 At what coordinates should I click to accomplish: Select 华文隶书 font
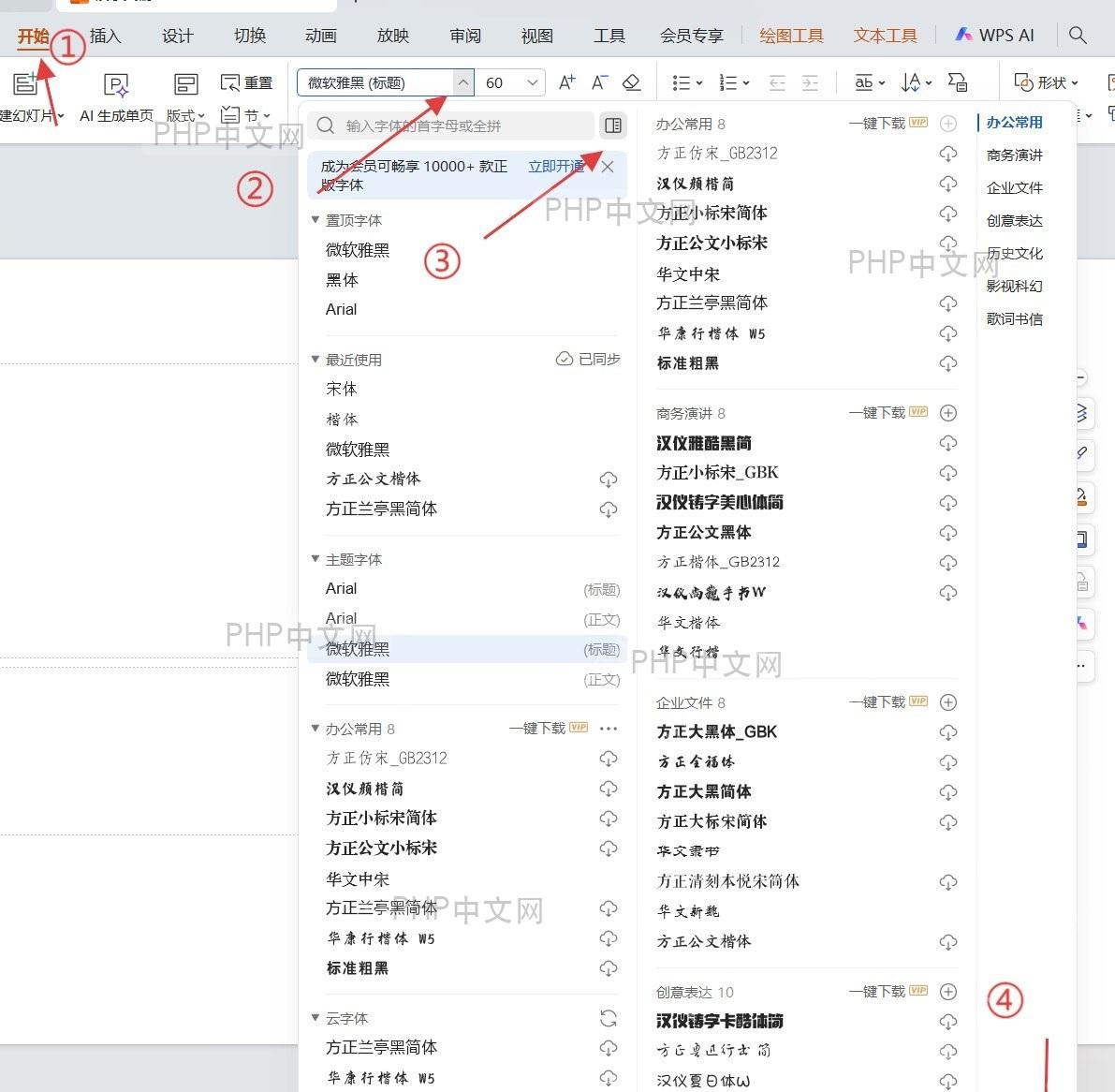point(688,850)
